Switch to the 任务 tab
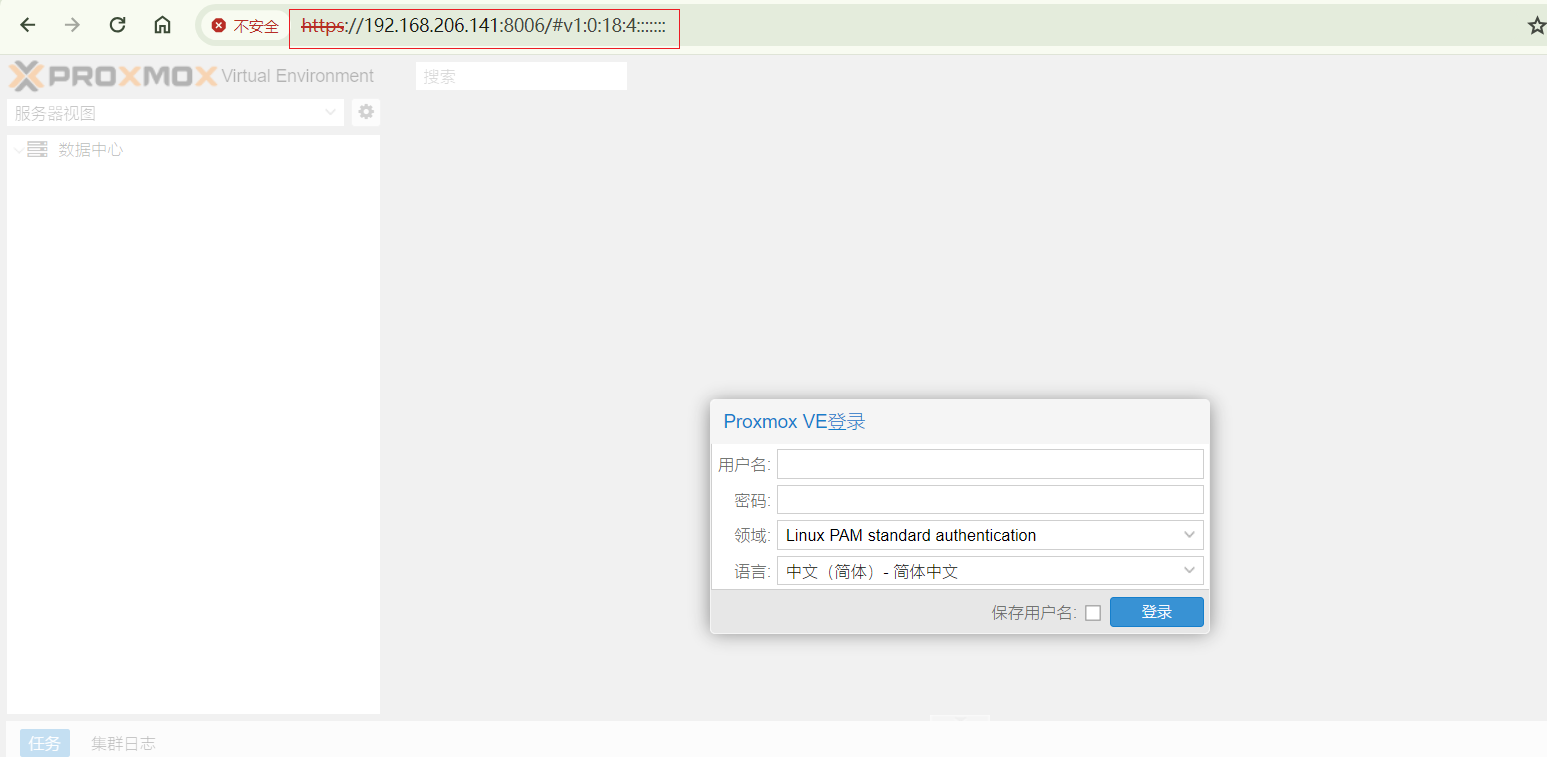This screenshot has height=757, width=1547. tap(45, 743)
